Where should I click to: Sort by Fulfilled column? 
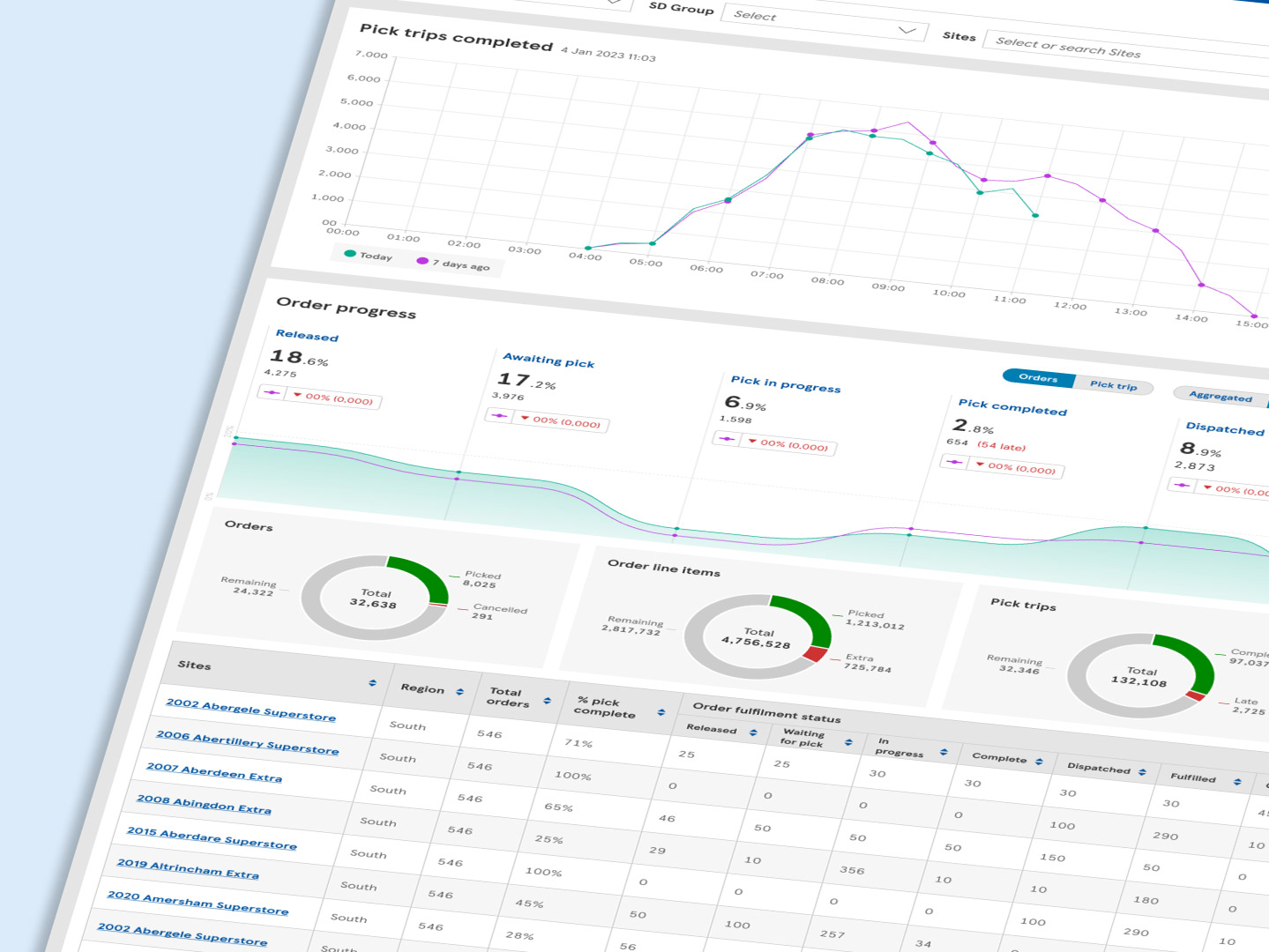(1237, 782)
